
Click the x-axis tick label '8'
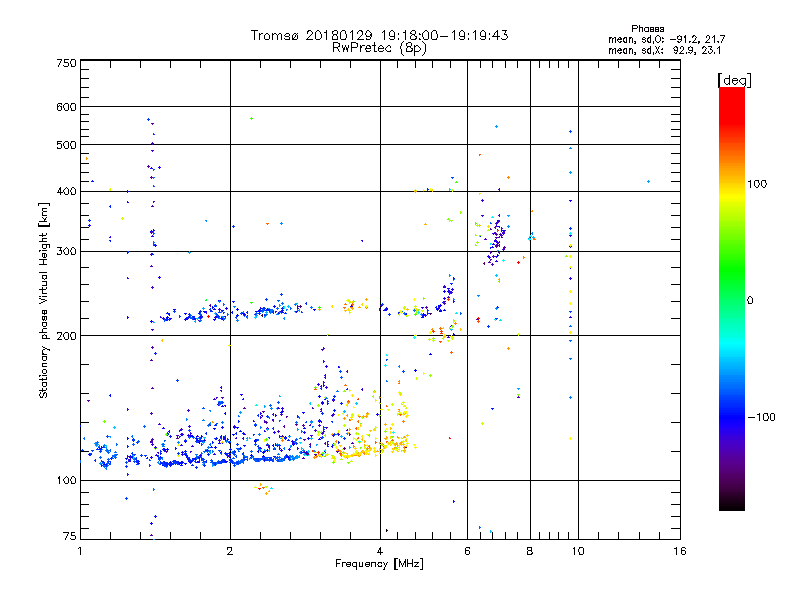point(530,551)
